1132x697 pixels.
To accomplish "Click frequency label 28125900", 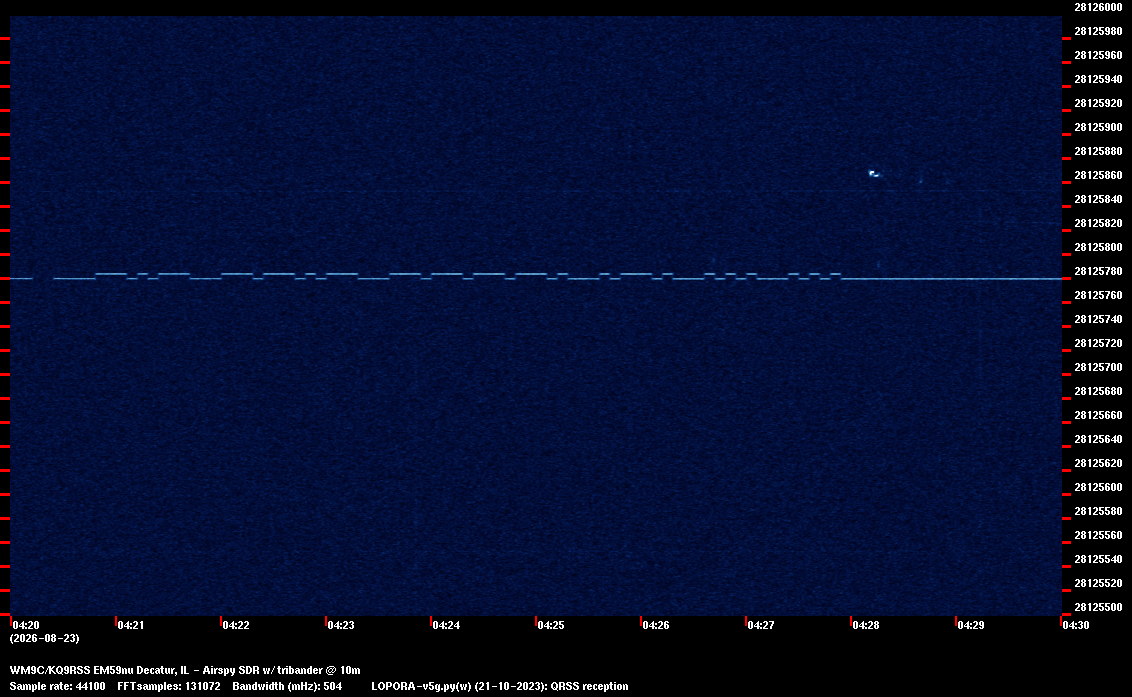I will [x=1098, y=127].
